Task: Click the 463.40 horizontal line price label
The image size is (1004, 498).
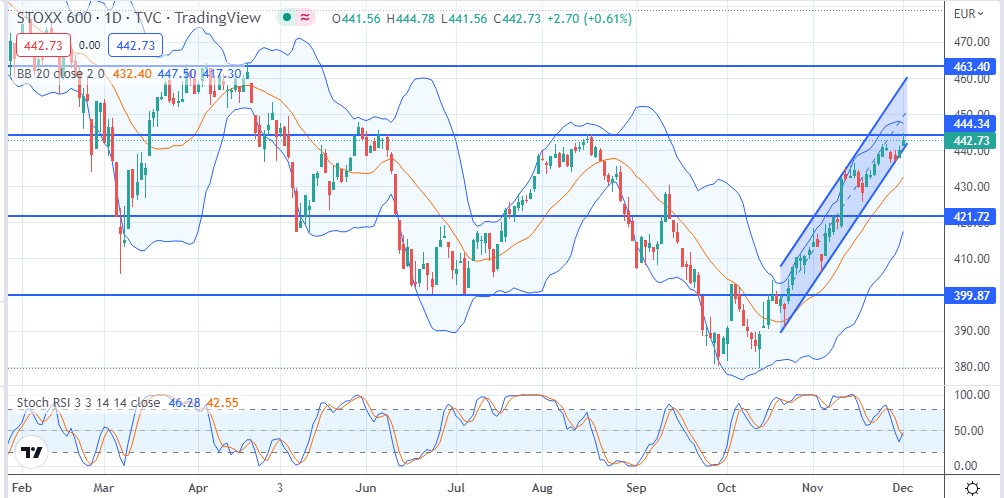Action: click(x=972, y=66)
